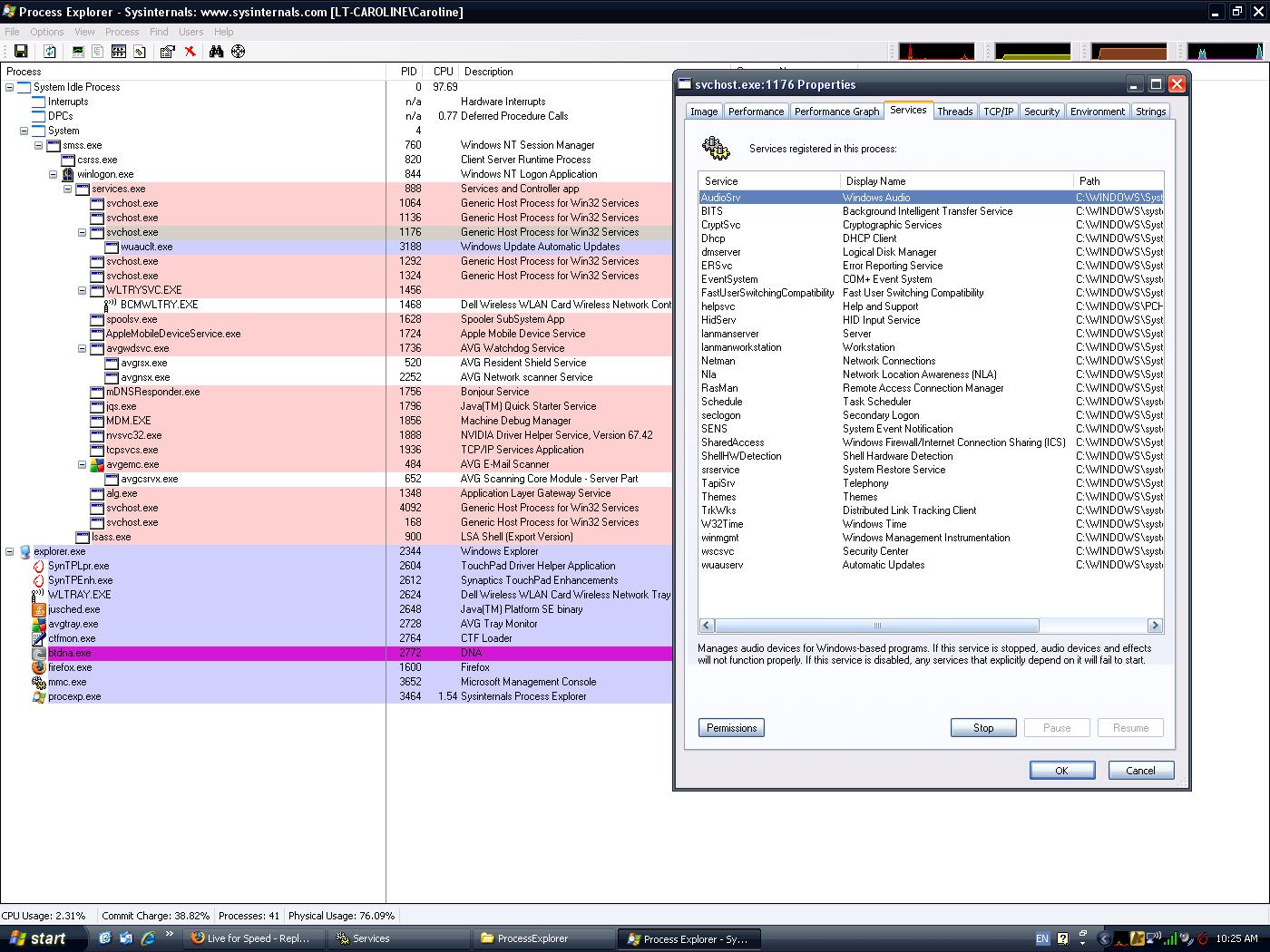Screen dimensions: 1270x952
Task: Switch to the Strings tab
Action: (1150, 112)
